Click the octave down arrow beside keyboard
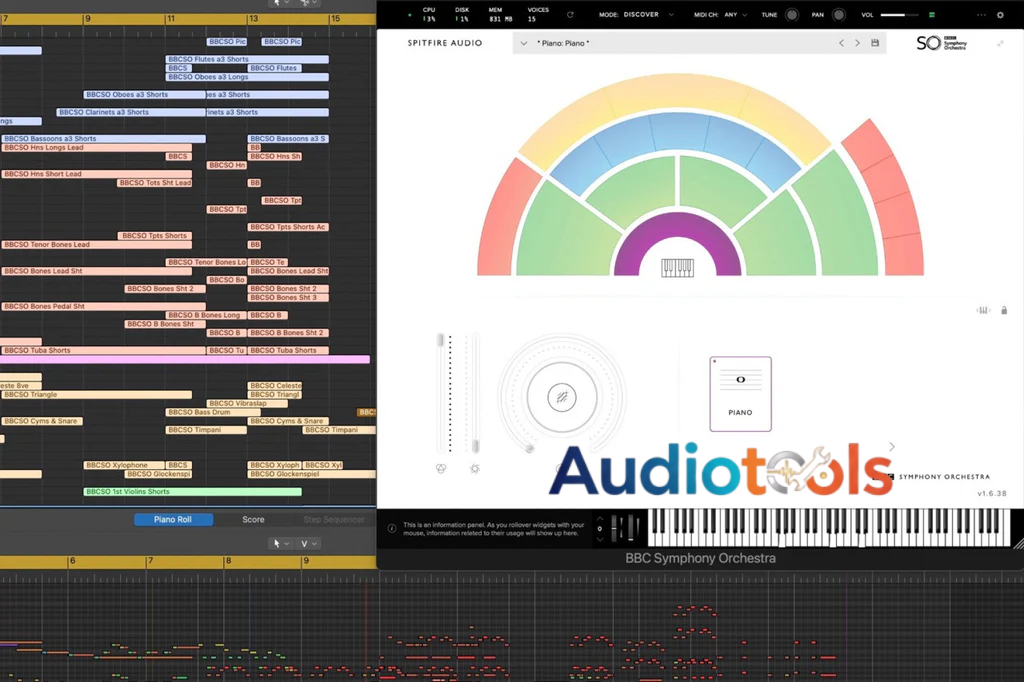The image size is (1024, 682). [x=600, y=540]
